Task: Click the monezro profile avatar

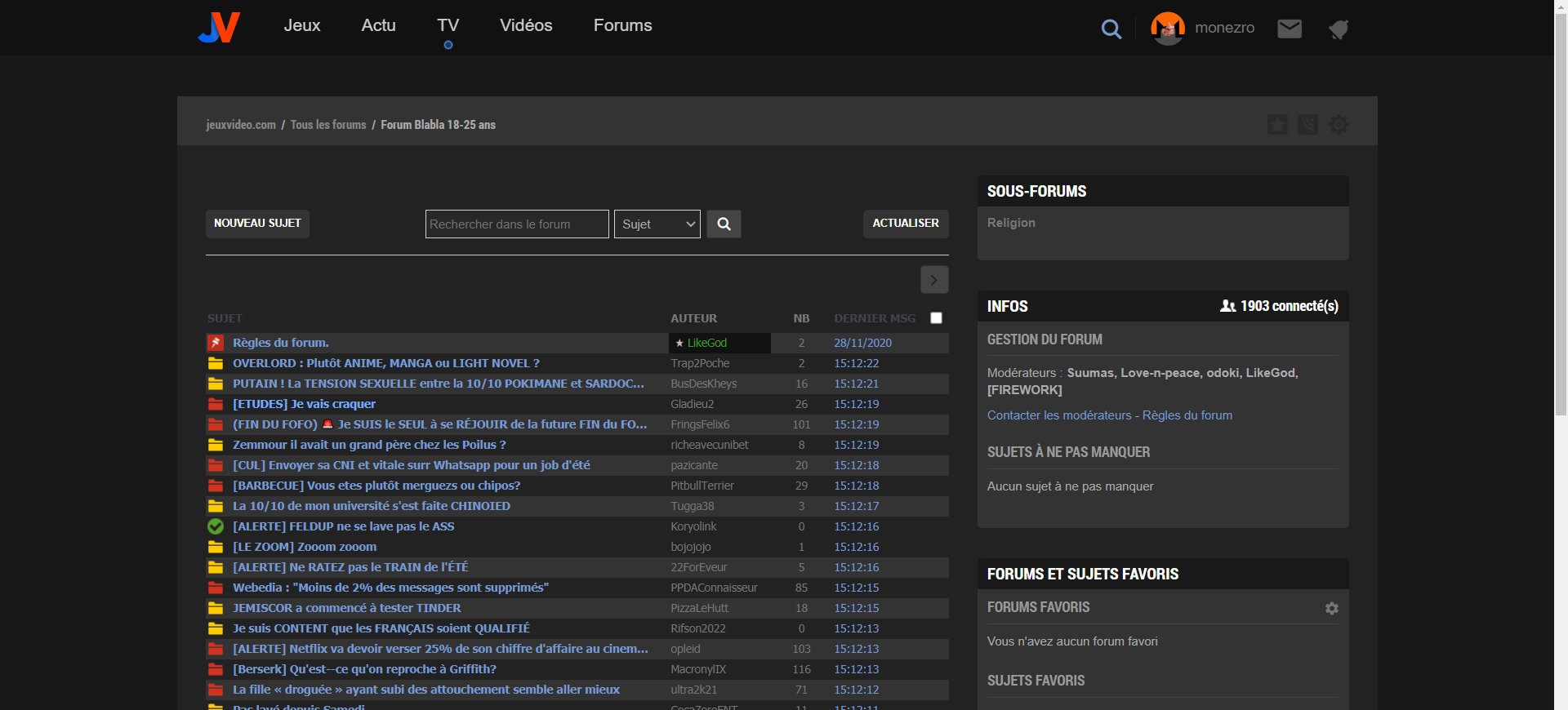Action: click(x=1168, y=29)
